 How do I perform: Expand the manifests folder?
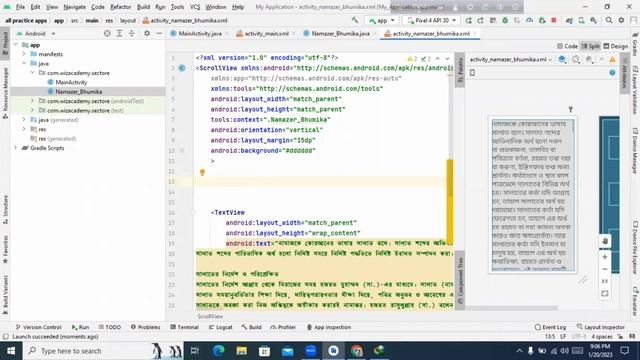(x=24, y=54)
